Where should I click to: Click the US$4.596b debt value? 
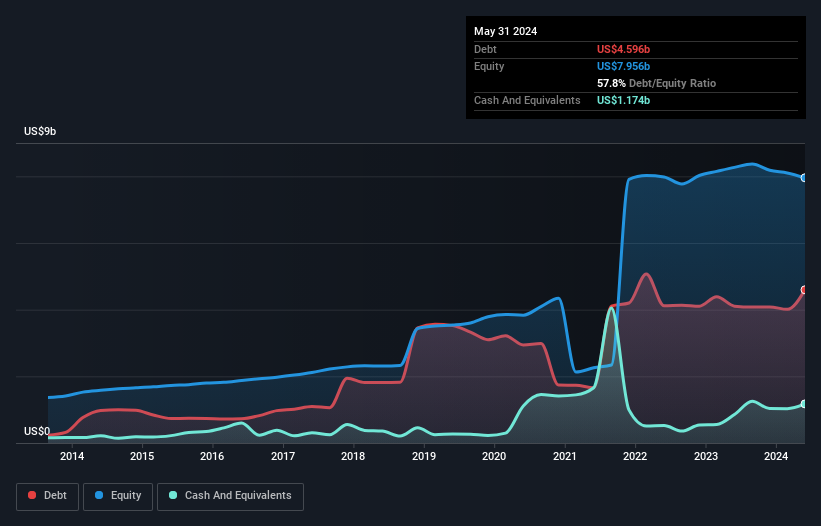pyautogui.click(x=623, y=49)
